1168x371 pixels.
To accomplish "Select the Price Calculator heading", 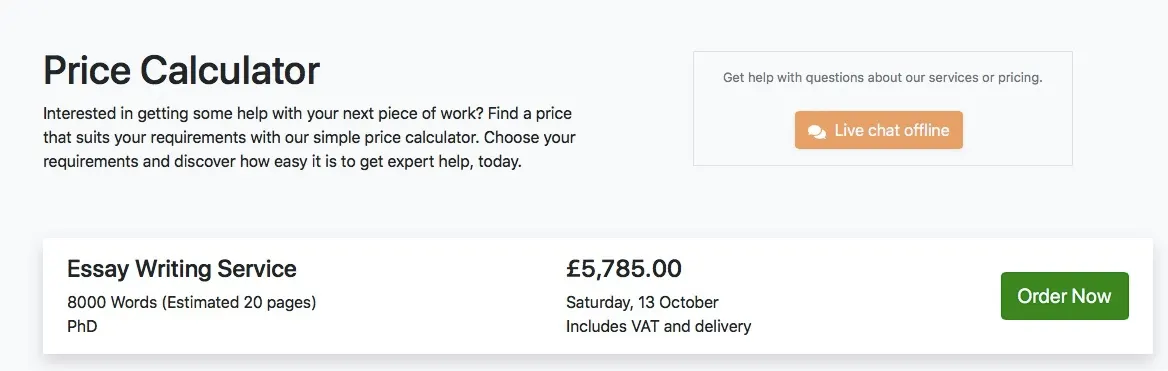I will (x=182, y=71).
